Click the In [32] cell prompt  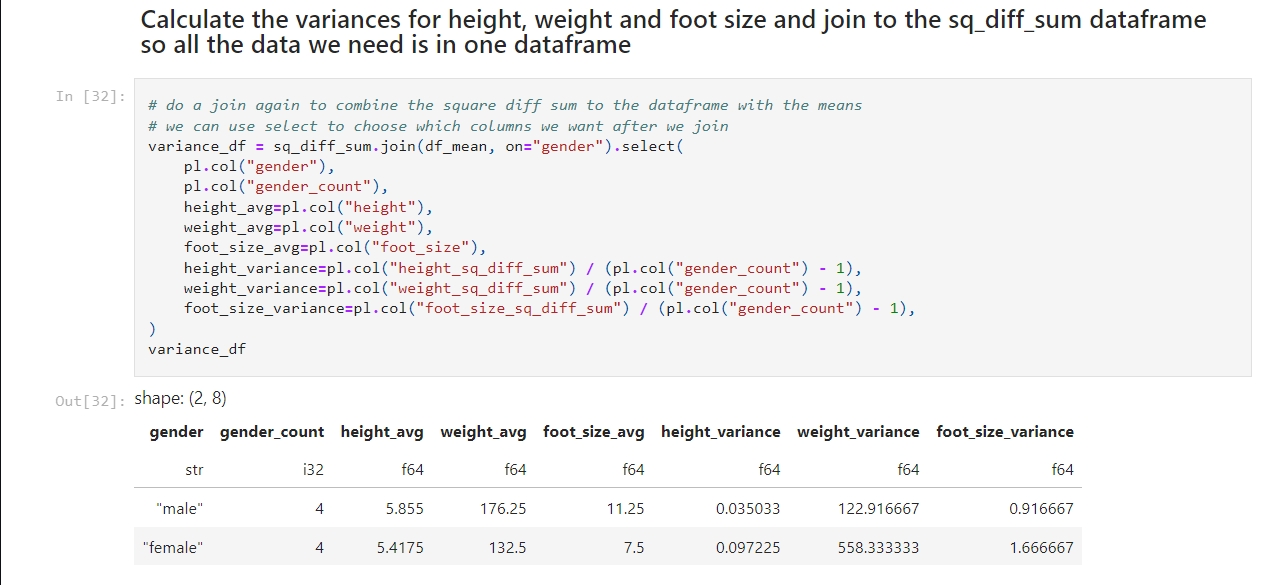pyautogui.click(x=89, y=96)
